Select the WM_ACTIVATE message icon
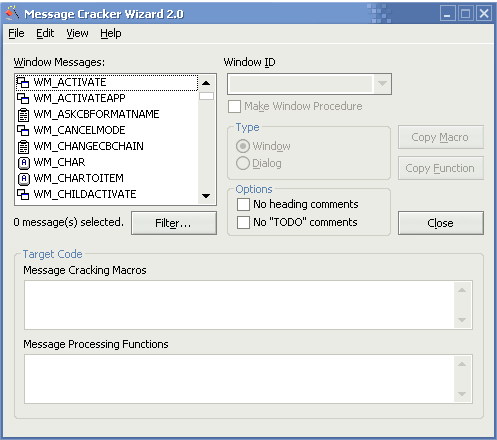Image resolution: width=497 pixels, height=440 pixels. click(23, 82)
